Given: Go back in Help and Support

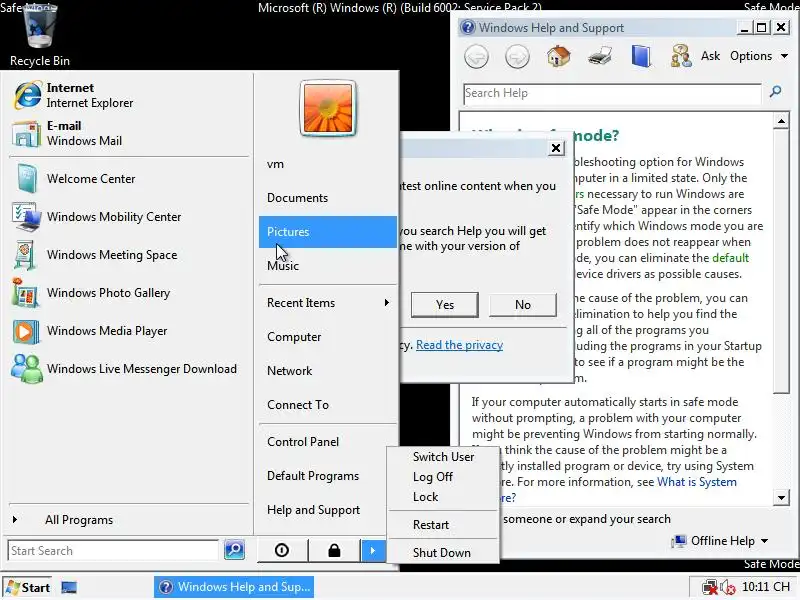Looking at the screenshot, I should point(477,57).
